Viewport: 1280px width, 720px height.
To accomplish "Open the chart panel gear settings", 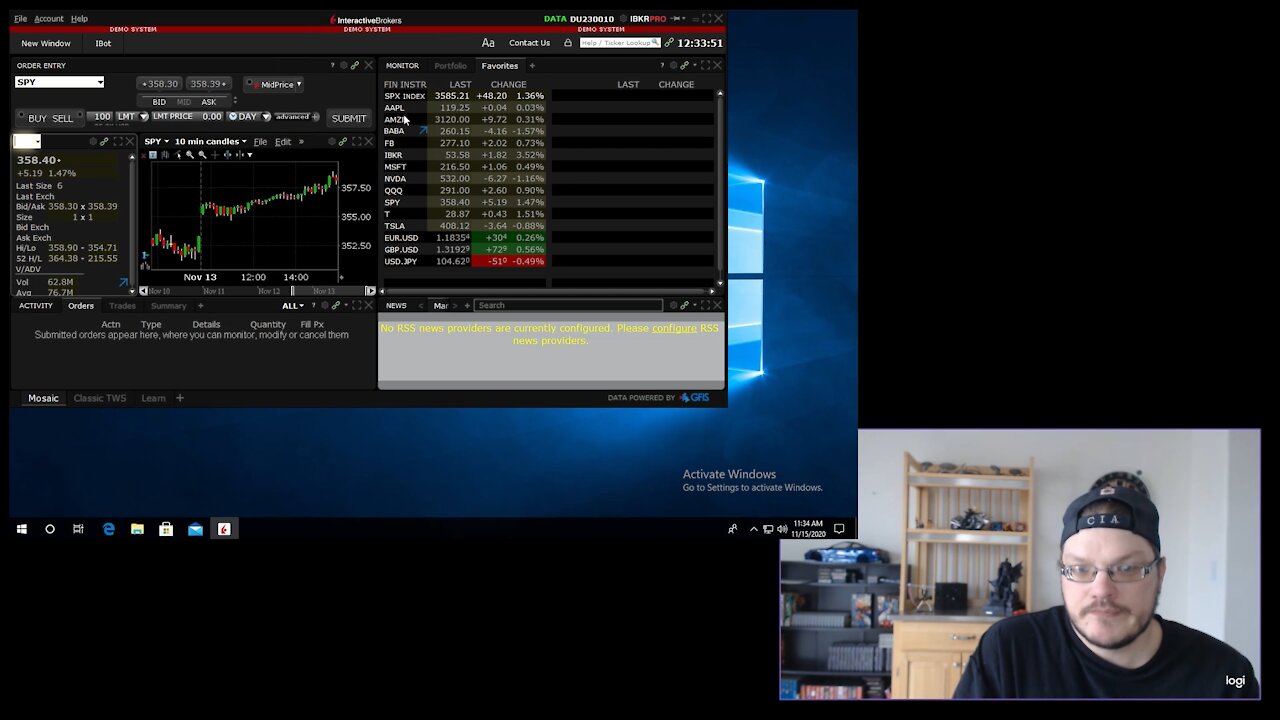I will (331, 142).
